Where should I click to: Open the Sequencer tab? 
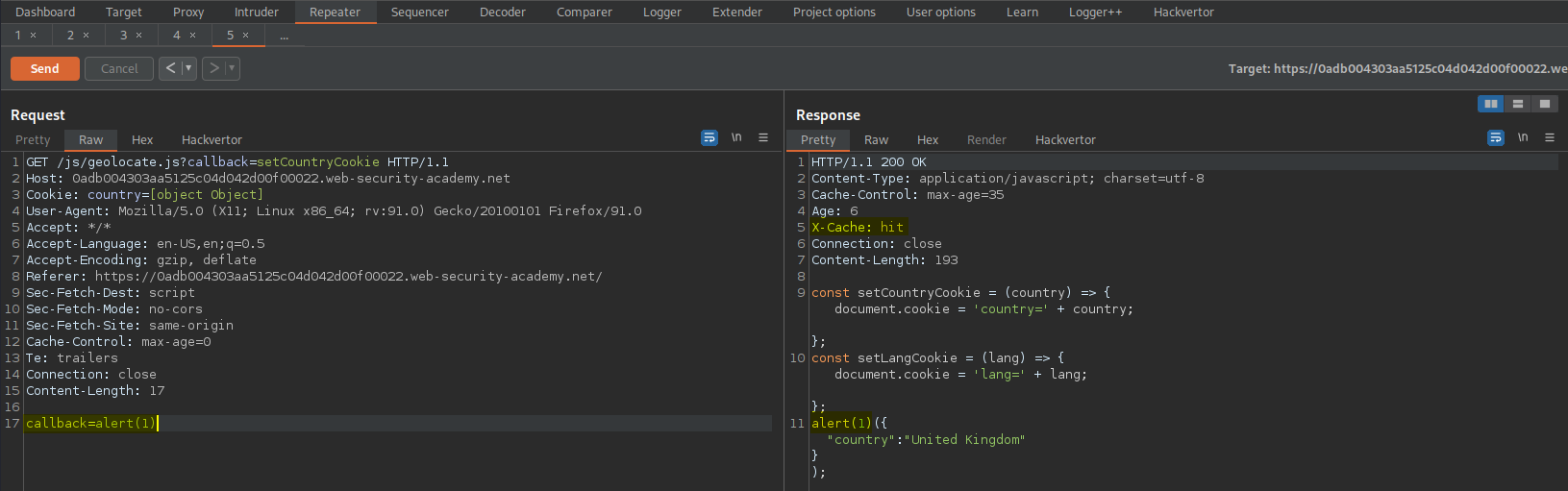point(420,12)
